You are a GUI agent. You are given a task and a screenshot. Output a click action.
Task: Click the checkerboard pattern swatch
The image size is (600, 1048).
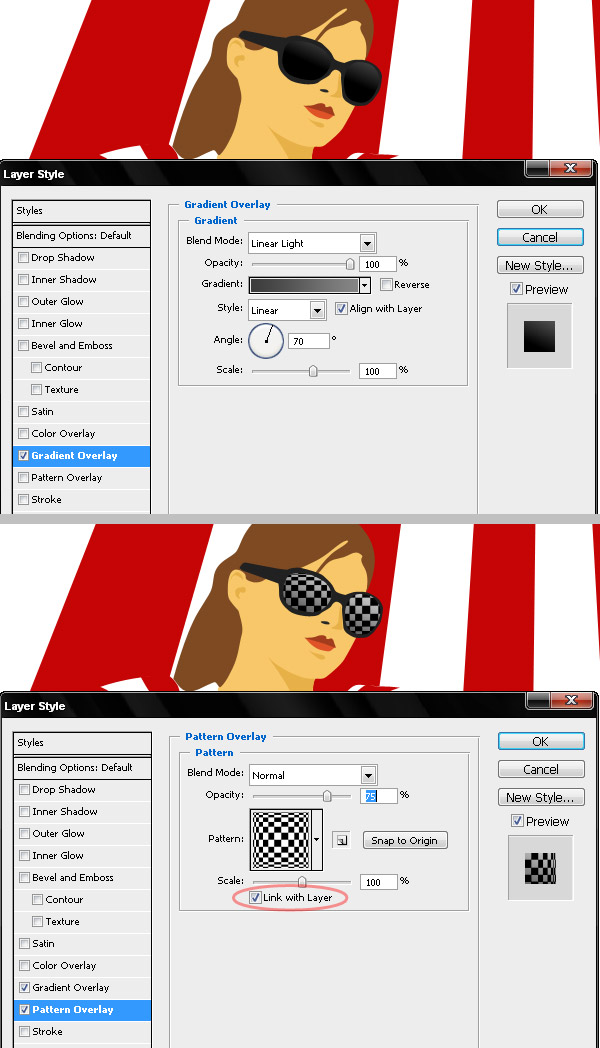click(281, 839)
